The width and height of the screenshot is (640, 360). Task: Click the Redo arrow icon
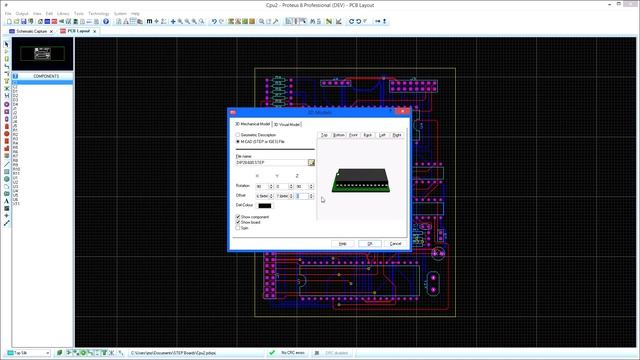[x=221, y=21]
